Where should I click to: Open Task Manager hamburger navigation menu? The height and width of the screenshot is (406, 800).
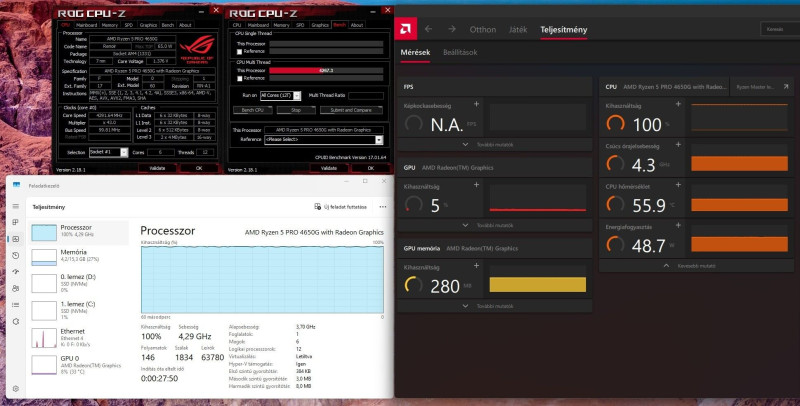16,207
